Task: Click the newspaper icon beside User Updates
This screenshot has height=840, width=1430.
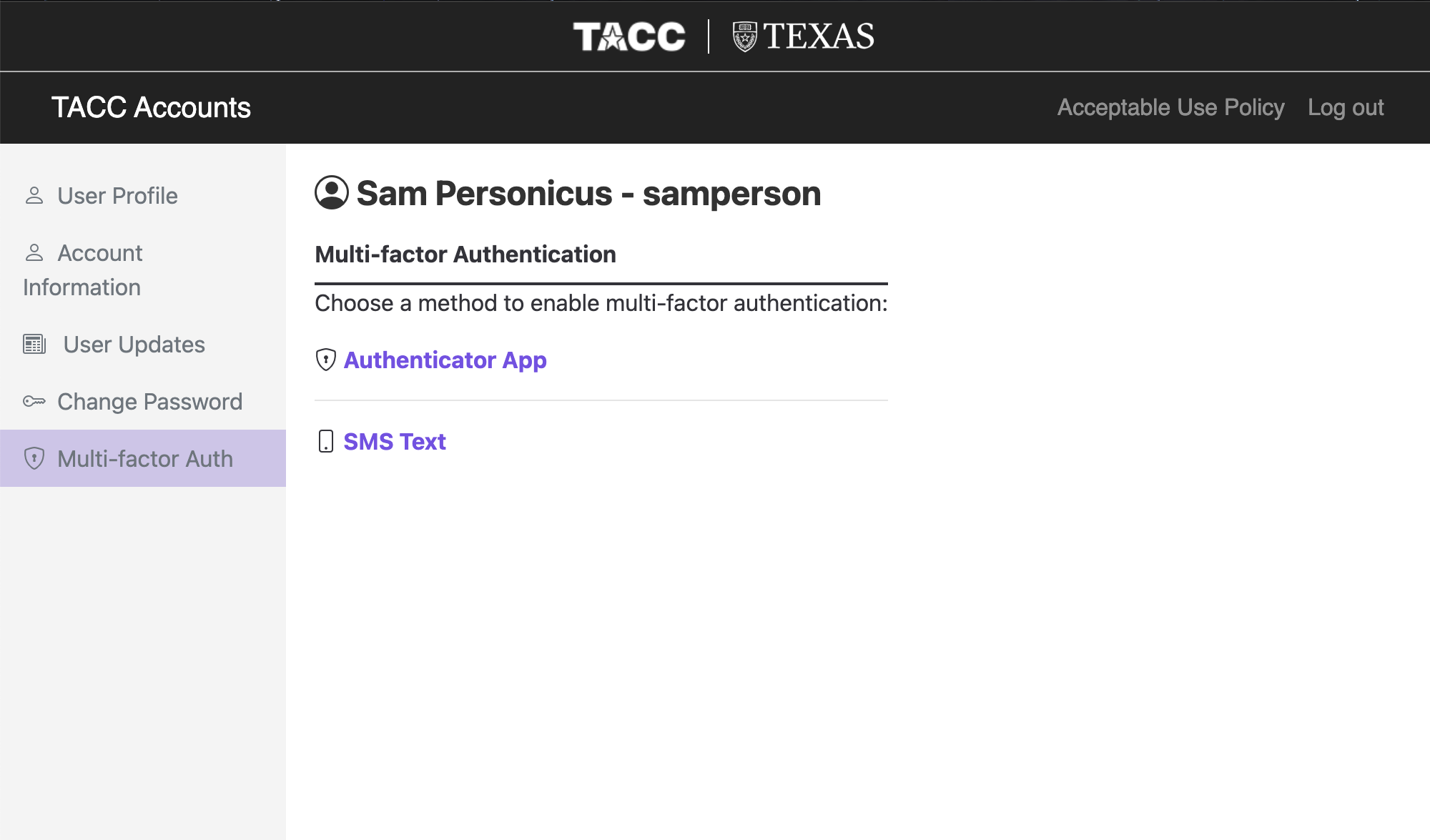Action: tap(34, 344)
